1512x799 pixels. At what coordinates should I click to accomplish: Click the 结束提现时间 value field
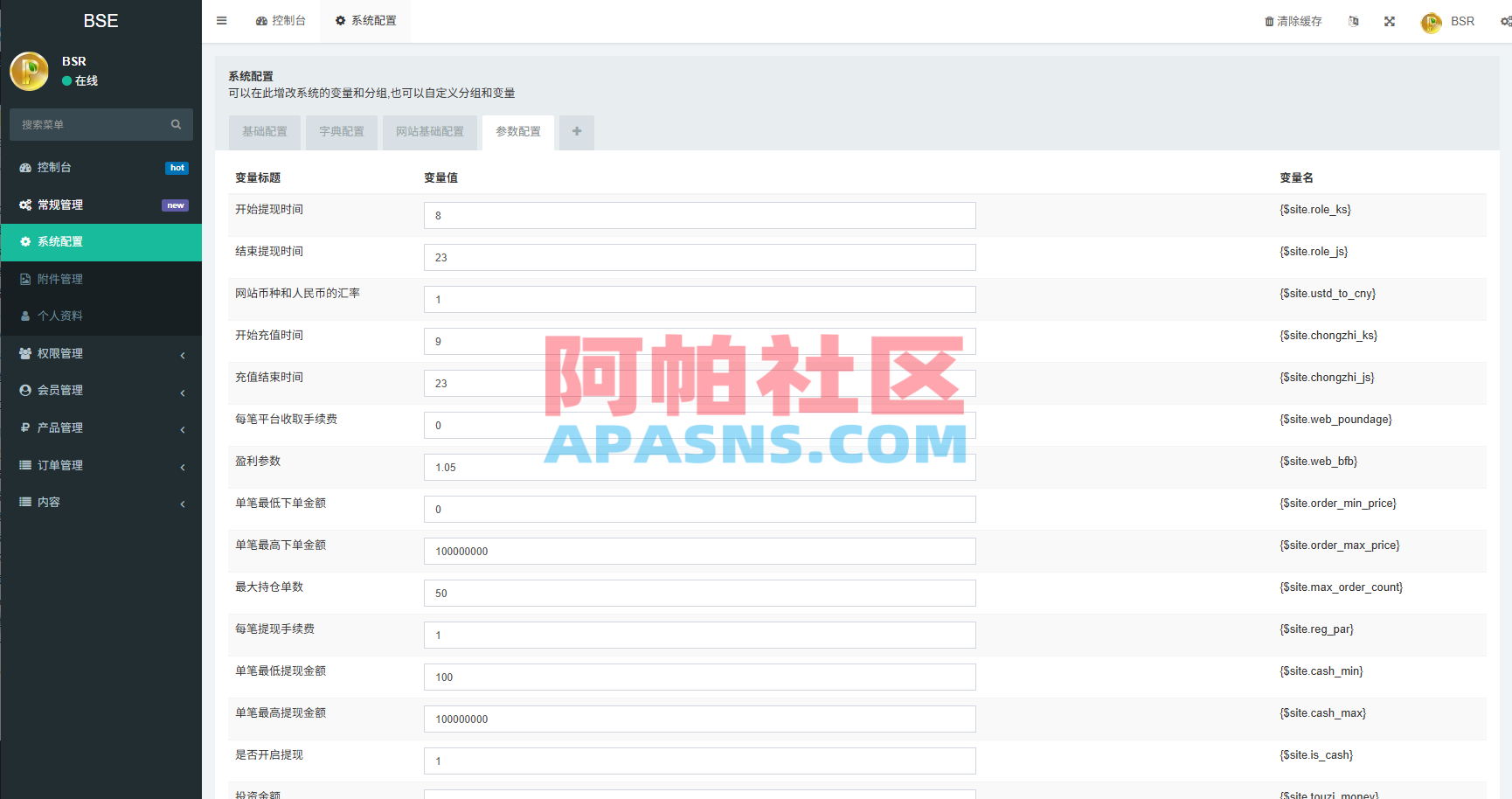click(x=700, y=258)
